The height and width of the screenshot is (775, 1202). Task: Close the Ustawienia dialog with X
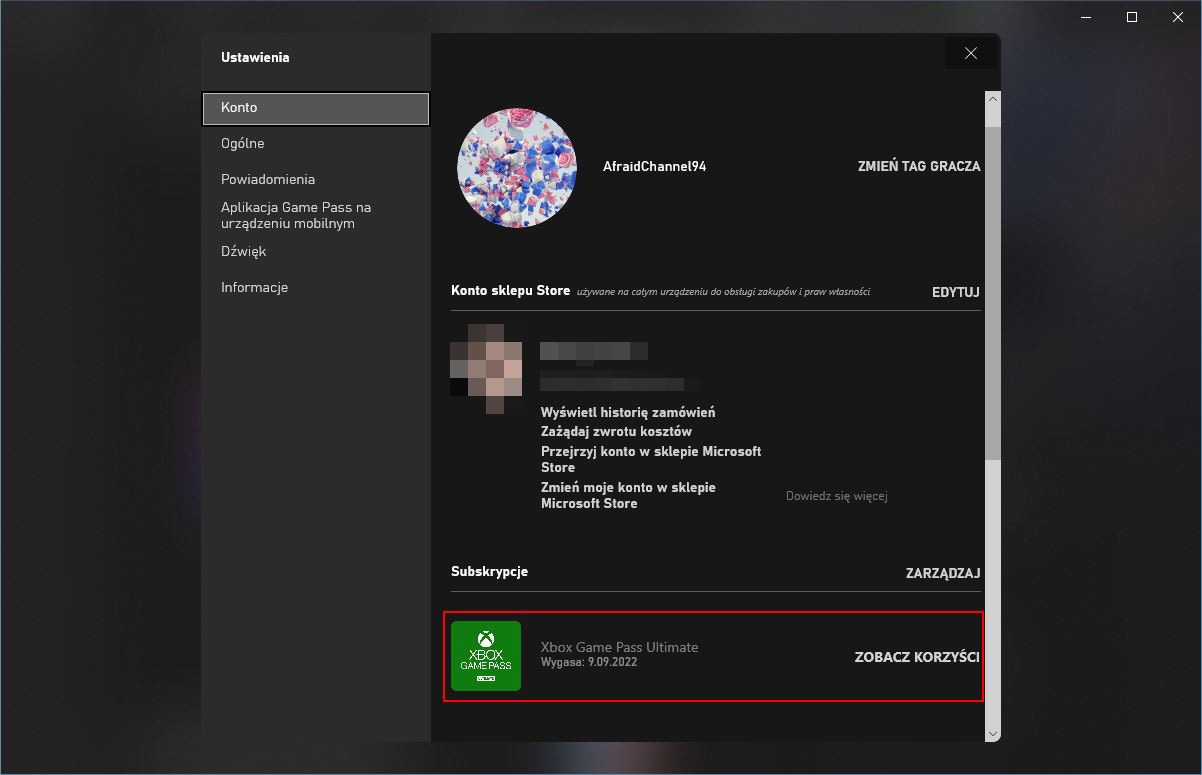(x=970, y=53)
